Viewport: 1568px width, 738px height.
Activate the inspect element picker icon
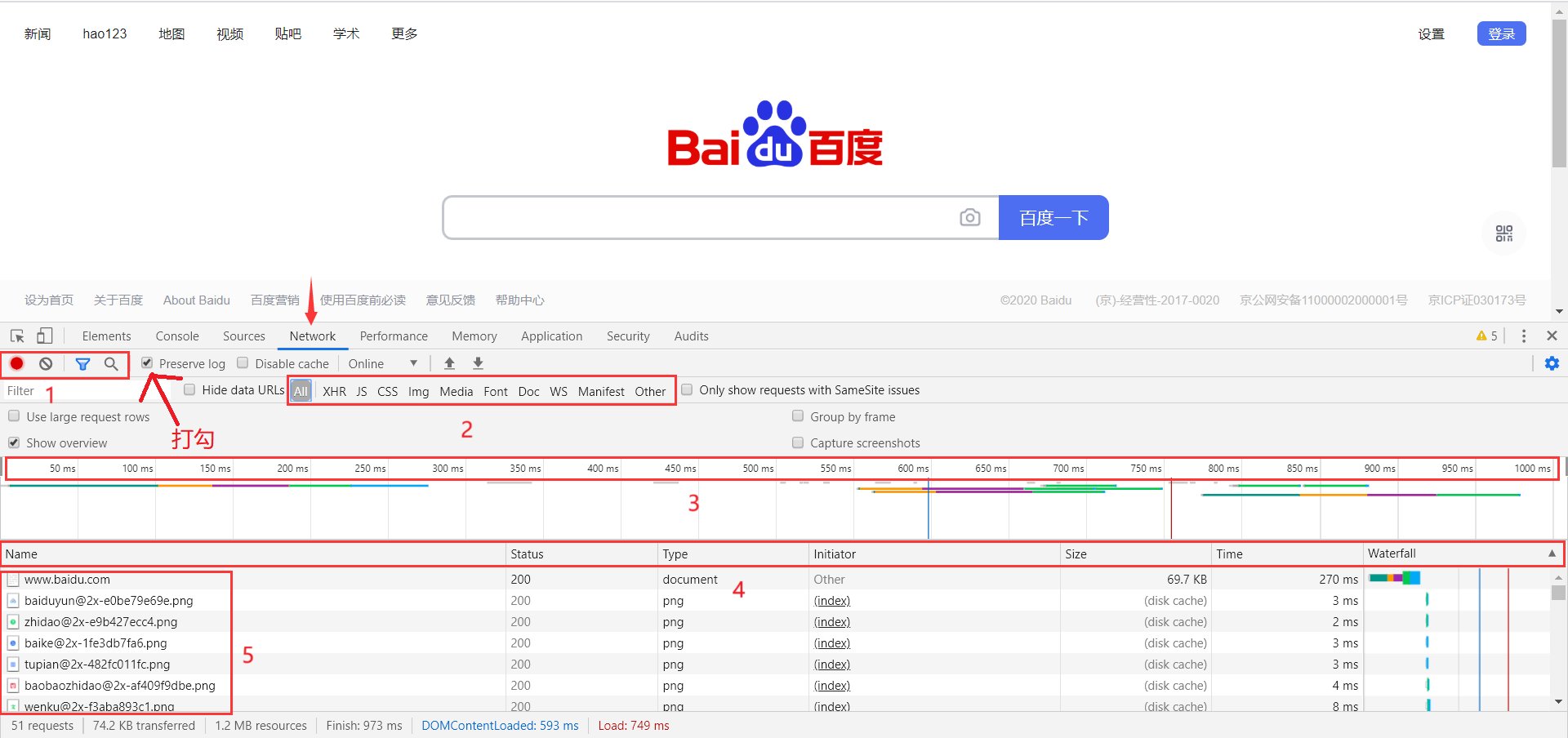tap(17, 336)
